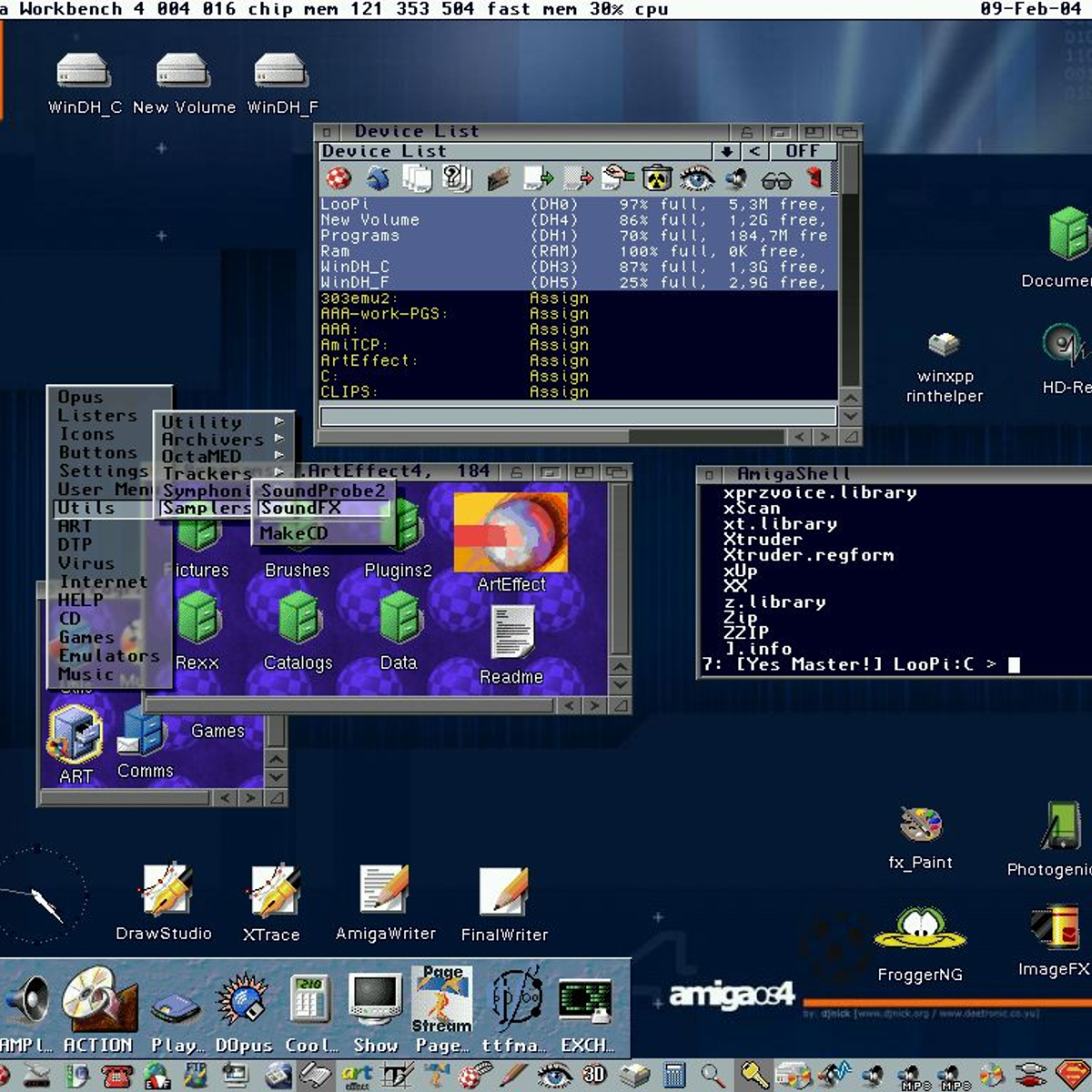Select the Programs (DH1) row in Device List
This screenshot has height=1092, width=1092.
point(578,236)
